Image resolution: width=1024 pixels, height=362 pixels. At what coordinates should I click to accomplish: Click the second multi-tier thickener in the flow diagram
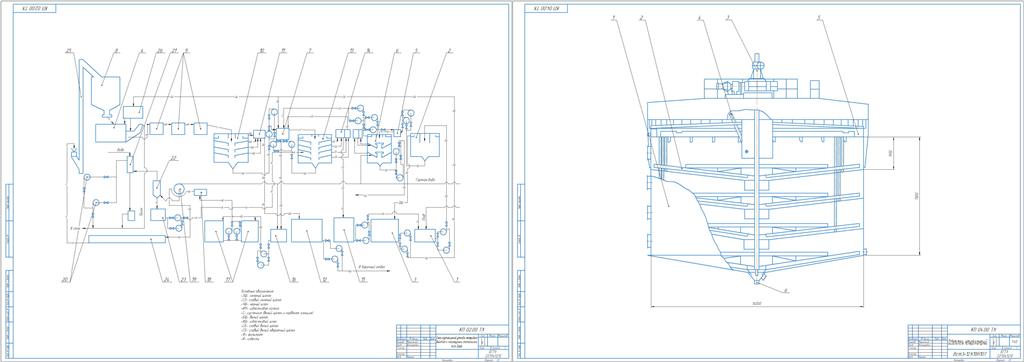[x=315, y=150]
